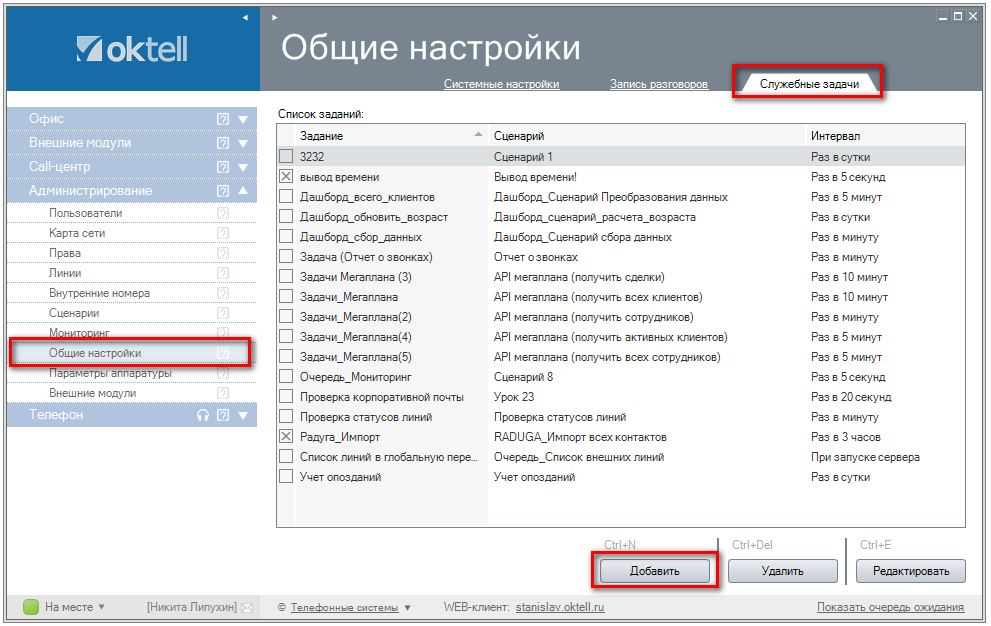Select Карта сети in the sidebar
This screenshot has width=991, height=626.
click(x=77, y=233)
